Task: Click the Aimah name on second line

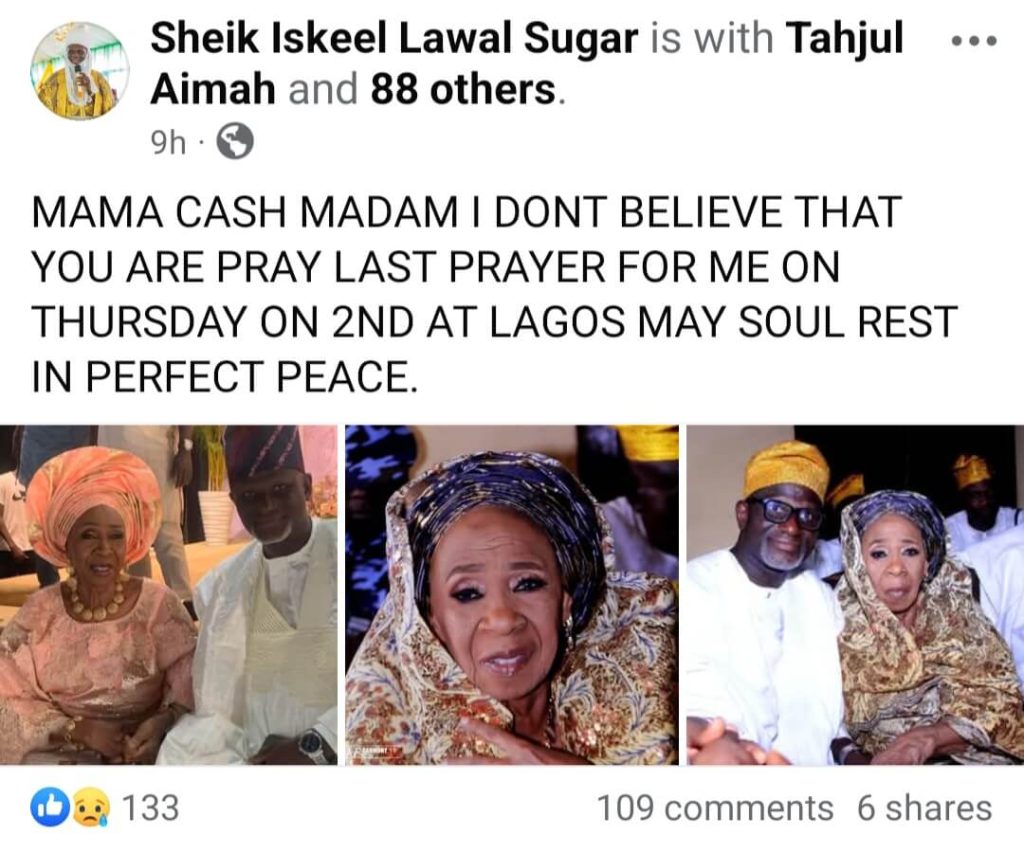Action: 213,89
